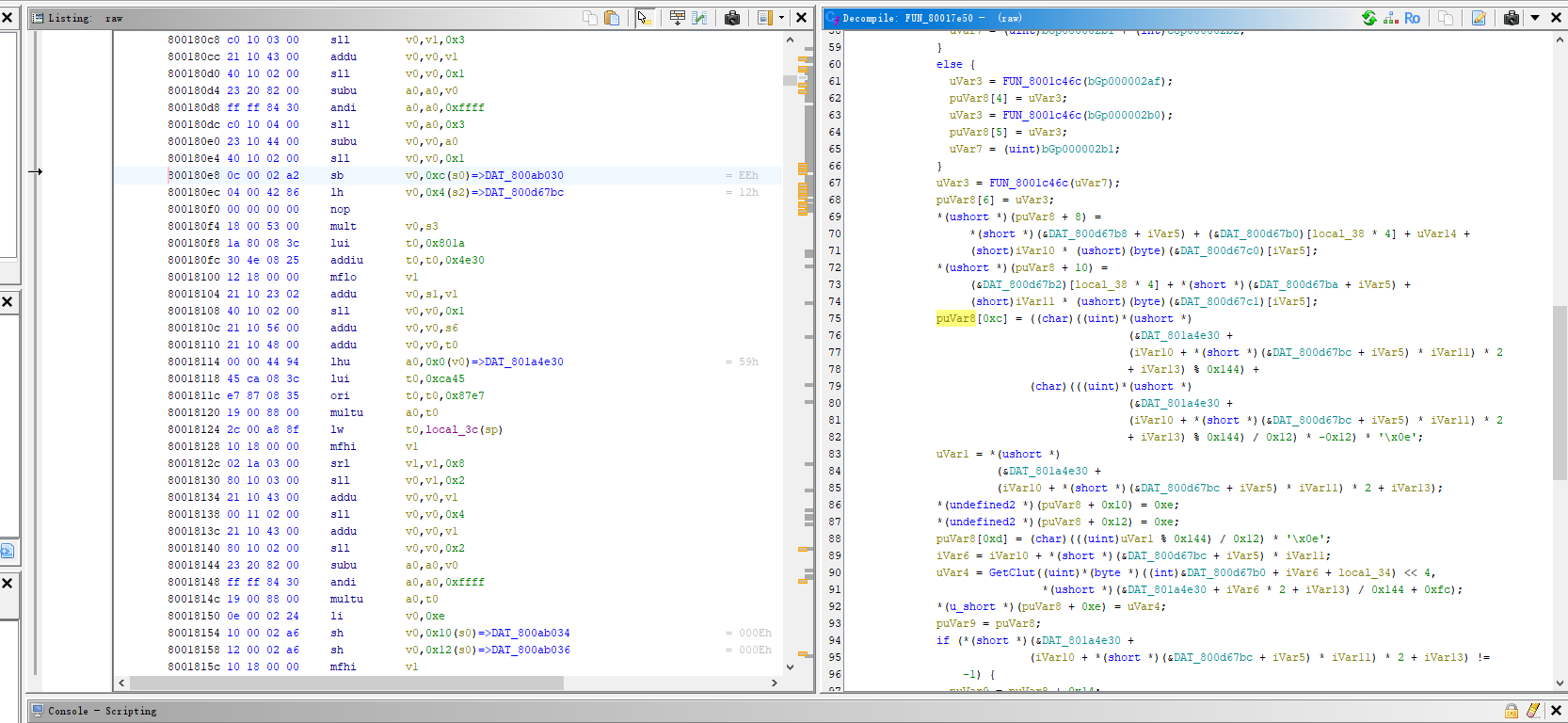The width and height of the screenshot is (1568, 723).
Task: Click DAT_800ab036 reference in the Listing
Action: tap(530, 650)
